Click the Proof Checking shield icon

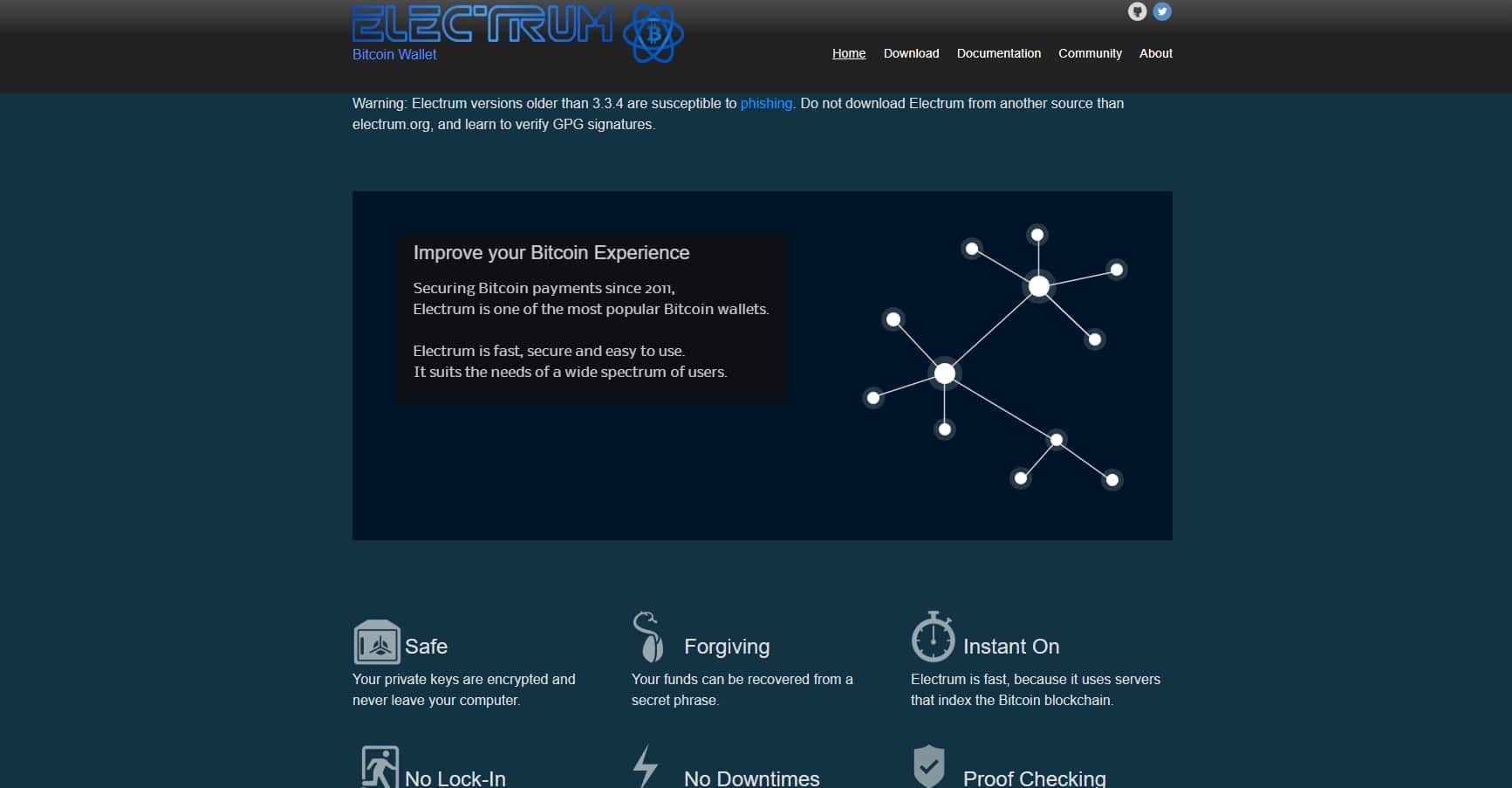928,766
